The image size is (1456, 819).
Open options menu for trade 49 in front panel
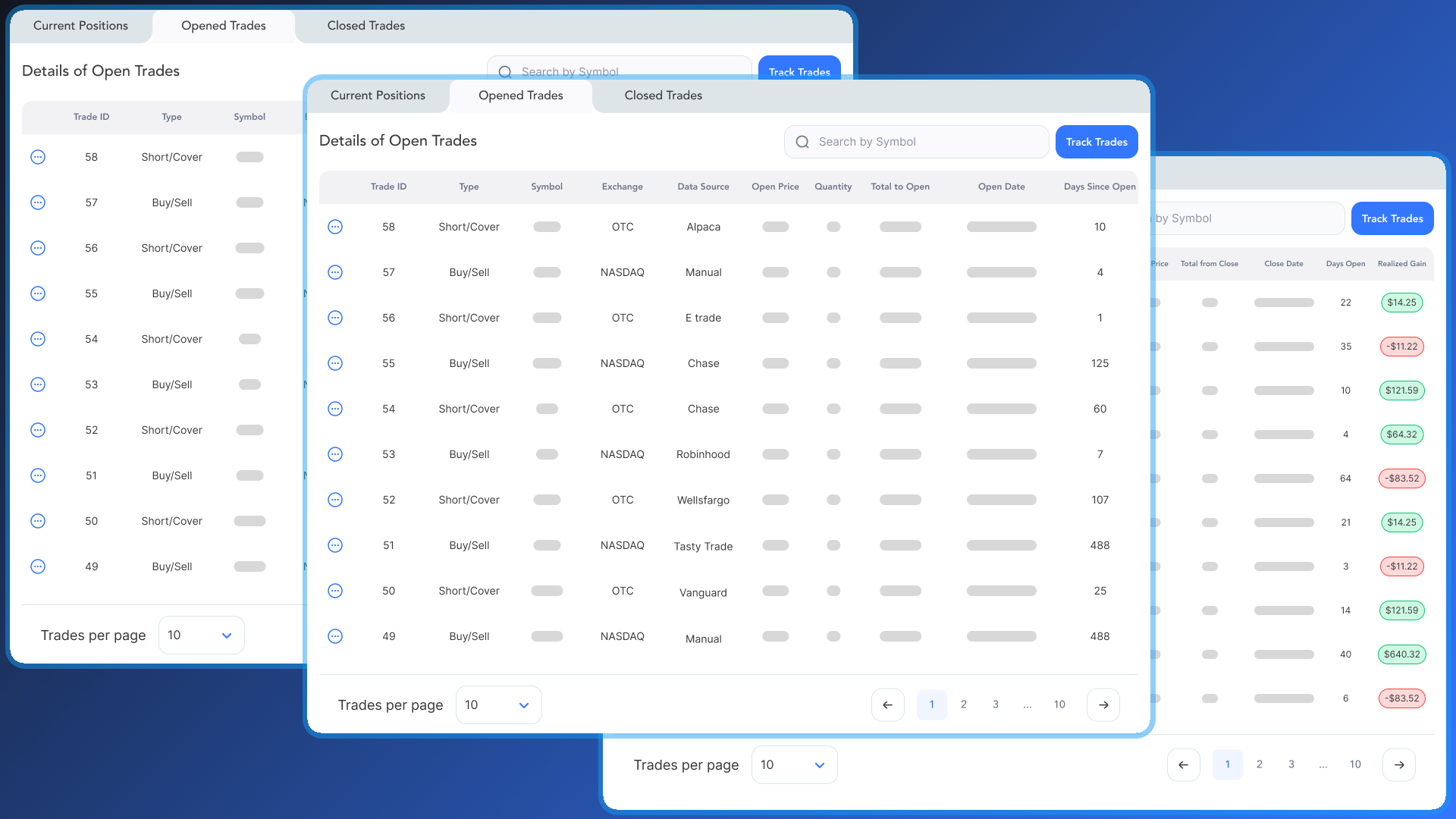[335, 636]
